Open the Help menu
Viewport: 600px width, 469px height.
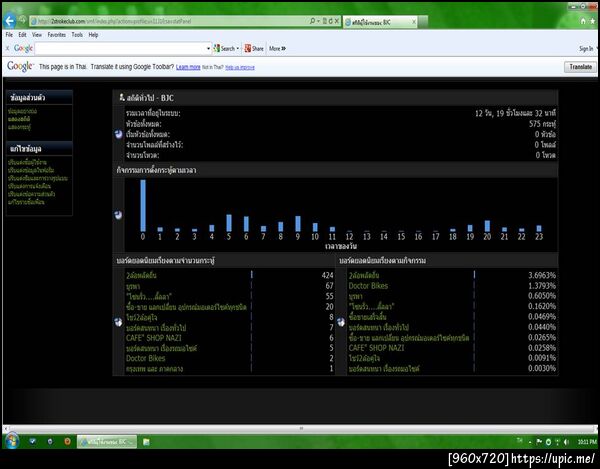tap(93, 35)
